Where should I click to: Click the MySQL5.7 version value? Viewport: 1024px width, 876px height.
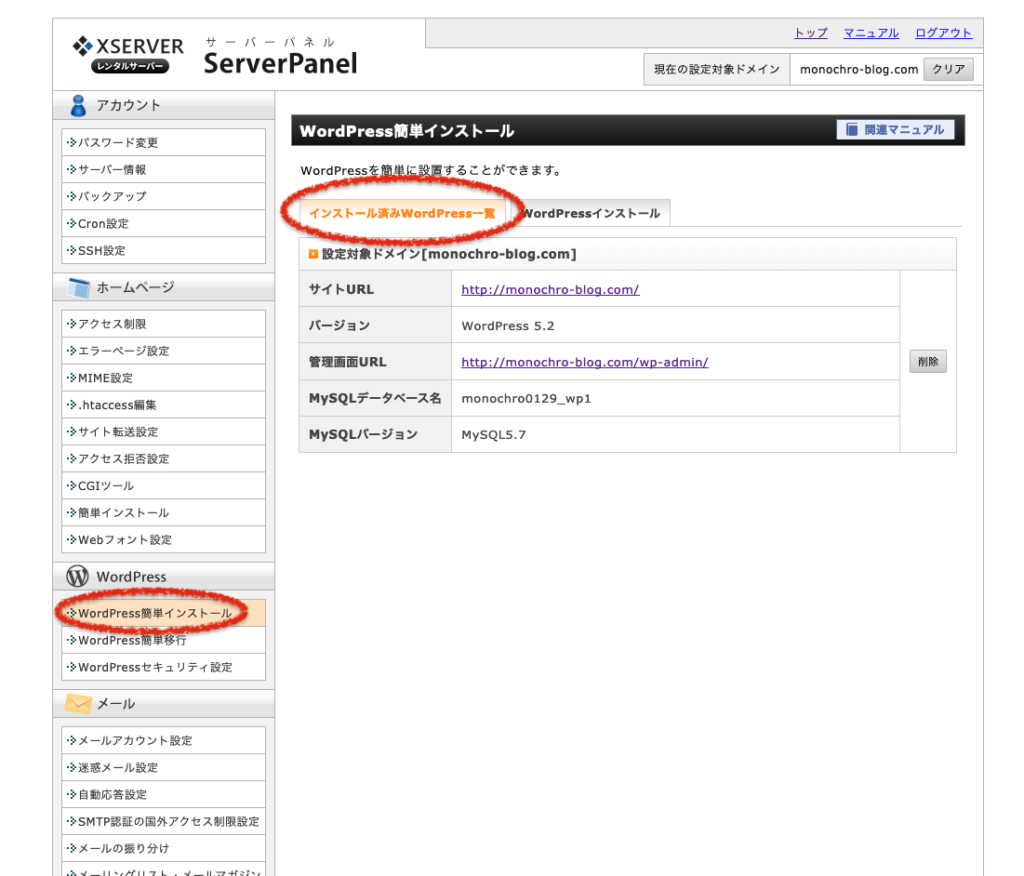(493, 435)
